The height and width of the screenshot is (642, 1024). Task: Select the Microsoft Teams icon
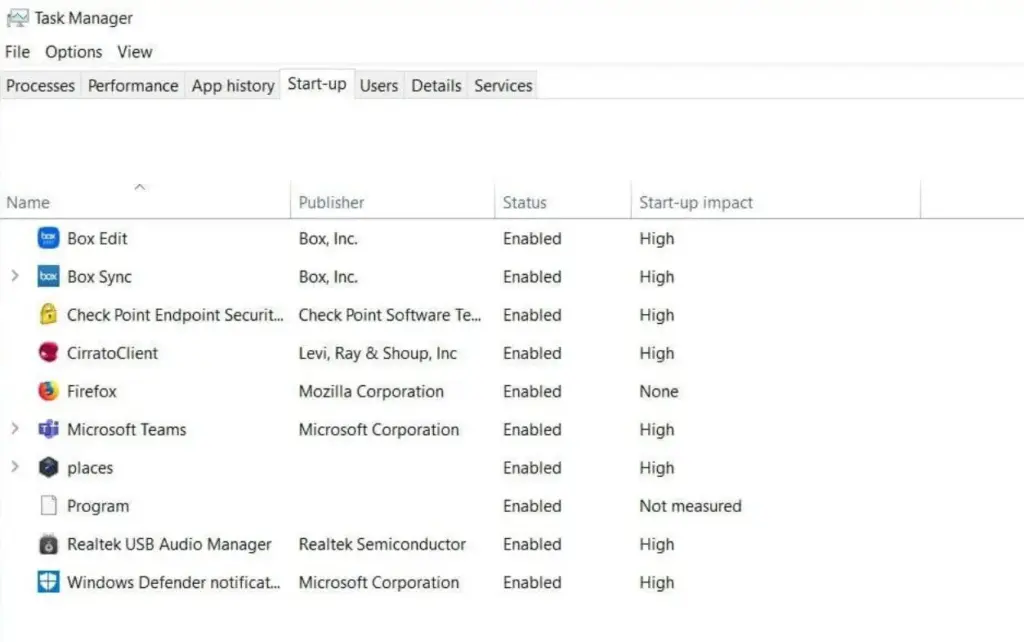click(48, 430)
